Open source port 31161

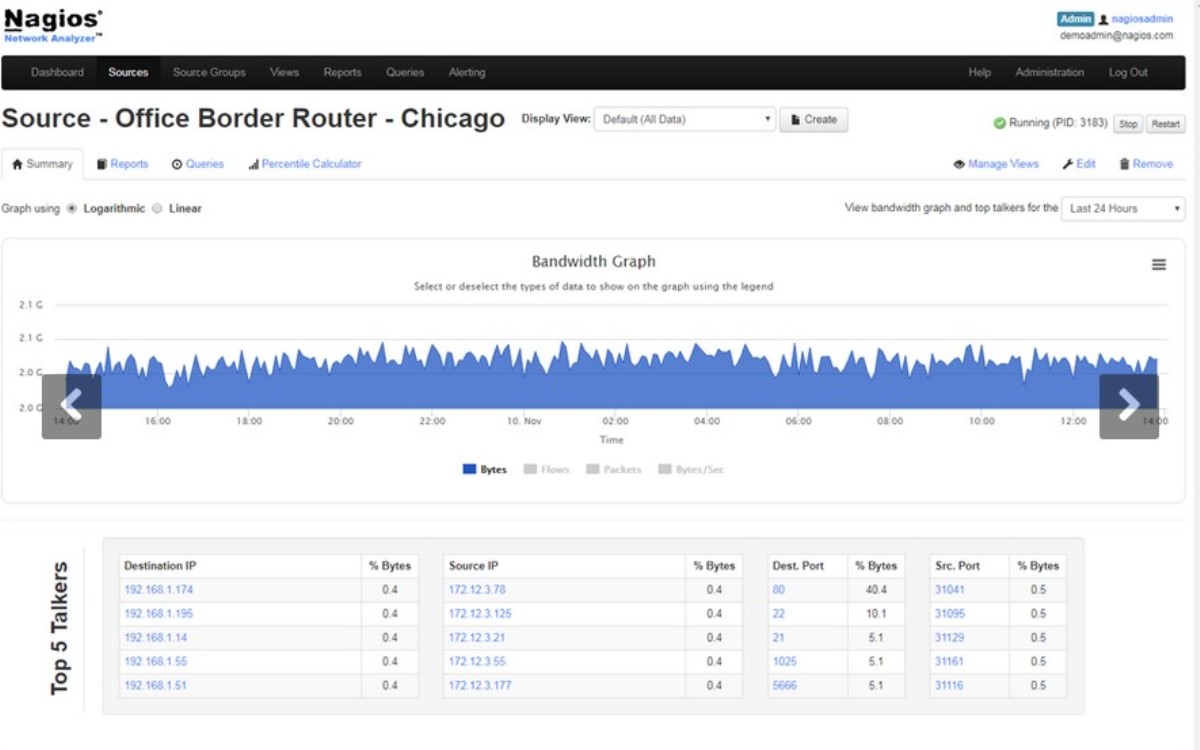coord(949,662)
